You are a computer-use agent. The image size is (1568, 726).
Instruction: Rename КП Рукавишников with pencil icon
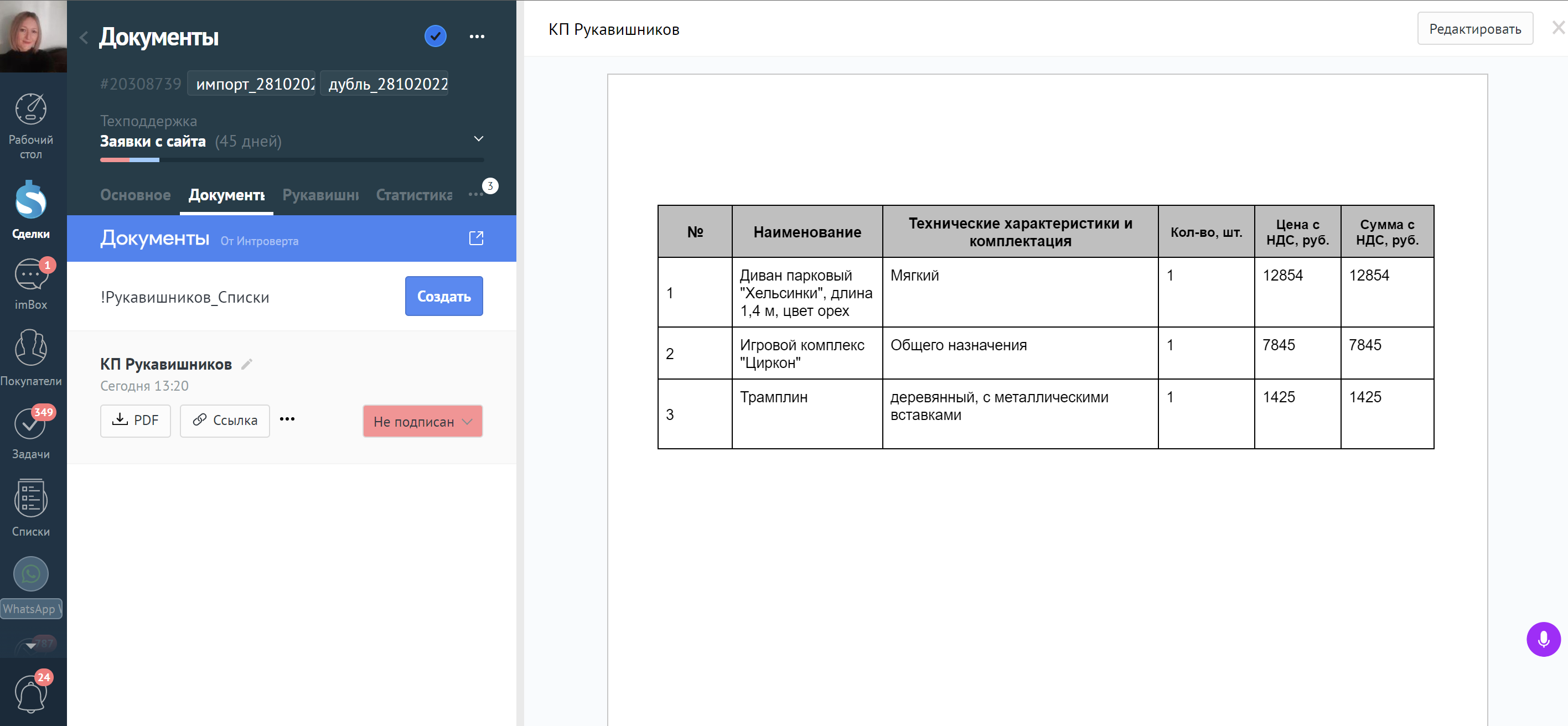point(246,364)
